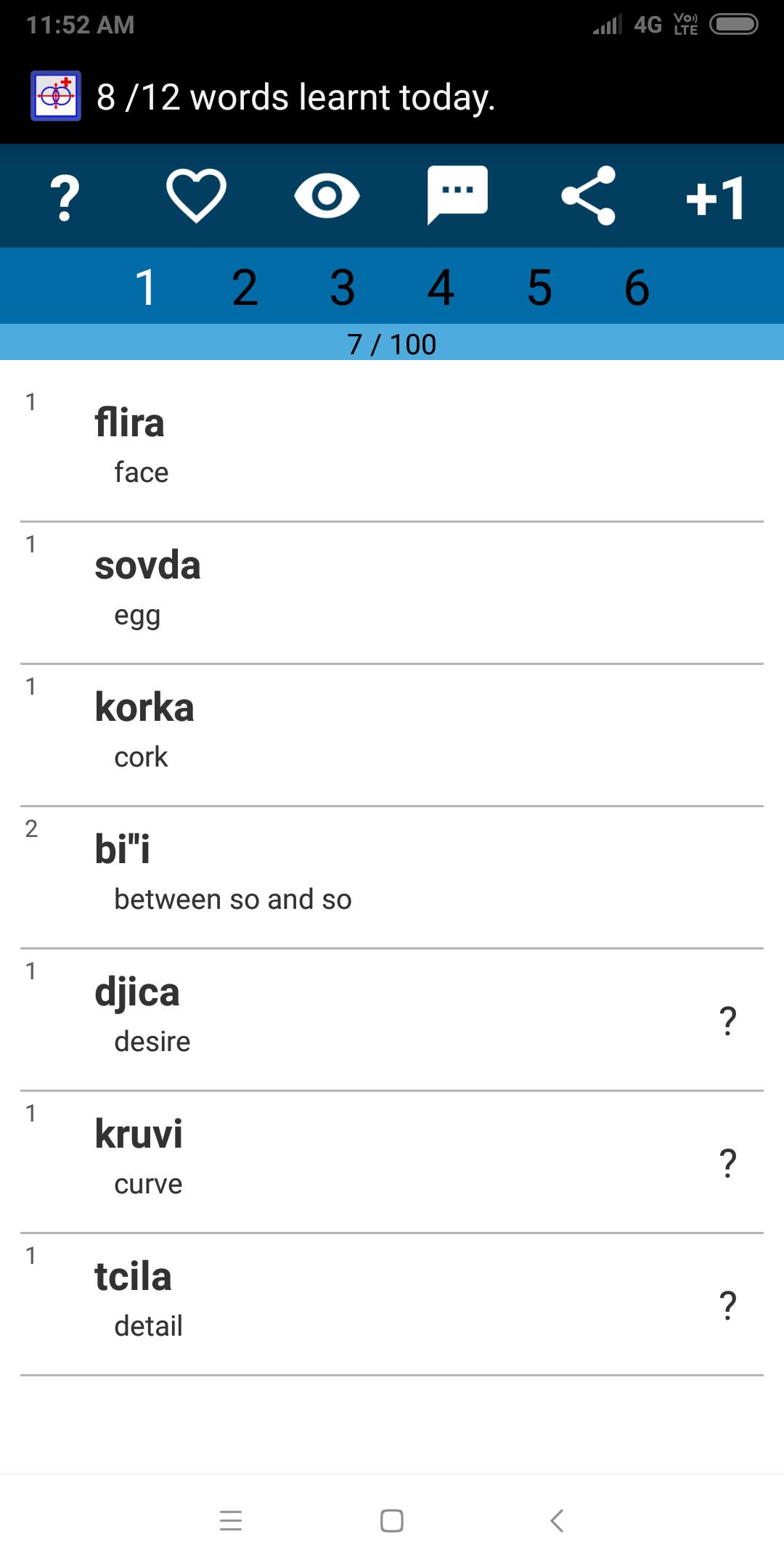This screenshot has height=1568, width=784.
Task: Open the speech bubble comment icon
Action: point(457,195)
